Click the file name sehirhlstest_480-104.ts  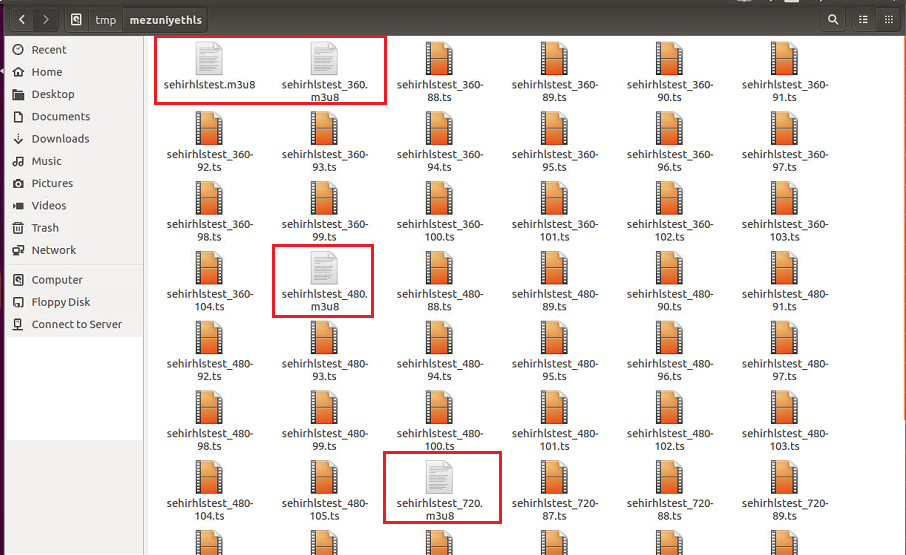tap(209, 509)
